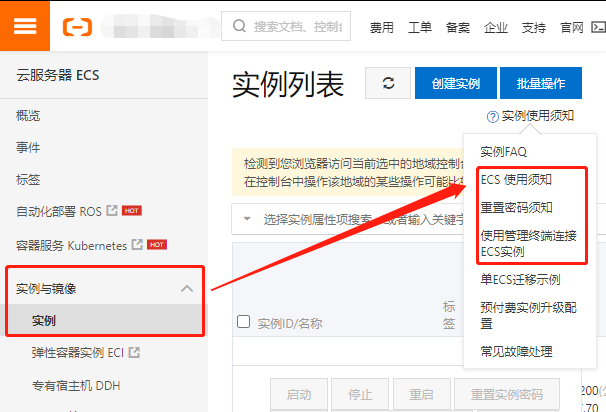The height and width of the screenshot is (412, 606).
Task: Click the search magnifier icon
Action: [239, 26]
